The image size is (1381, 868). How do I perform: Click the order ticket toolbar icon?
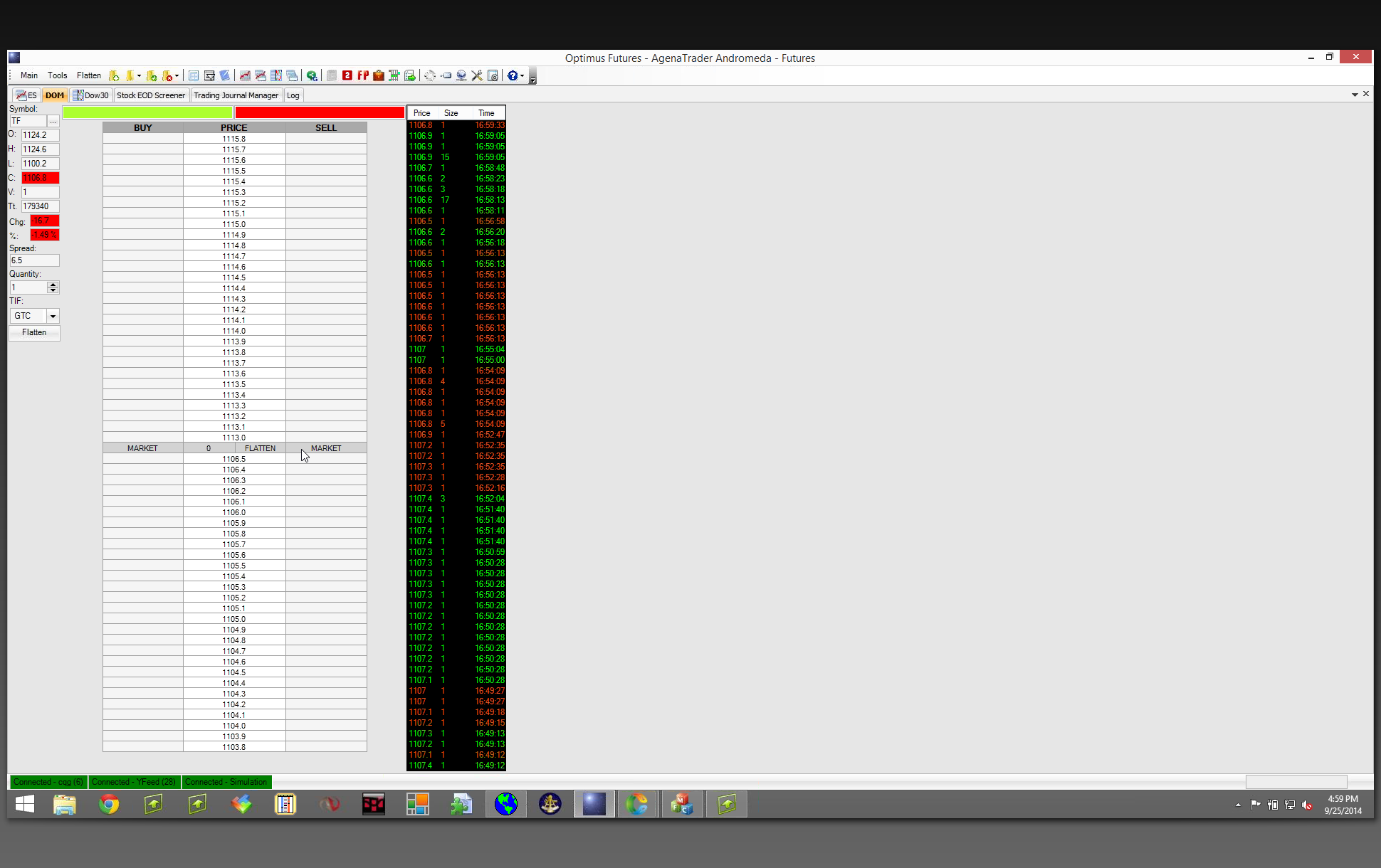coord(209,75)
